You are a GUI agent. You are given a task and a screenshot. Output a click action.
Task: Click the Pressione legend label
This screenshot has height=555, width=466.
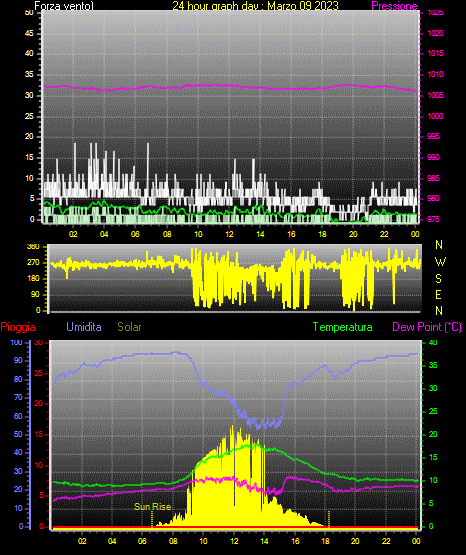(394, 6)
